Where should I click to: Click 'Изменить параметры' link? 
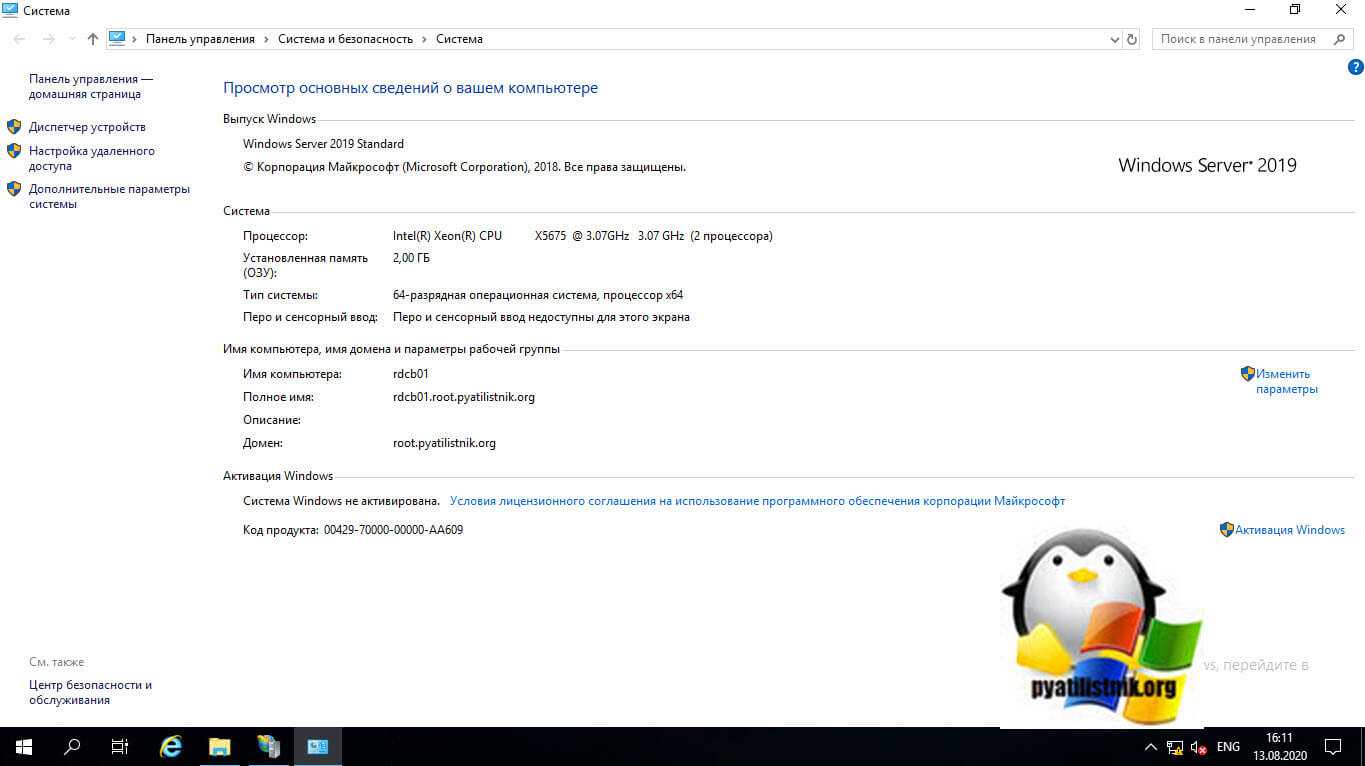[x=1286, y=381]
